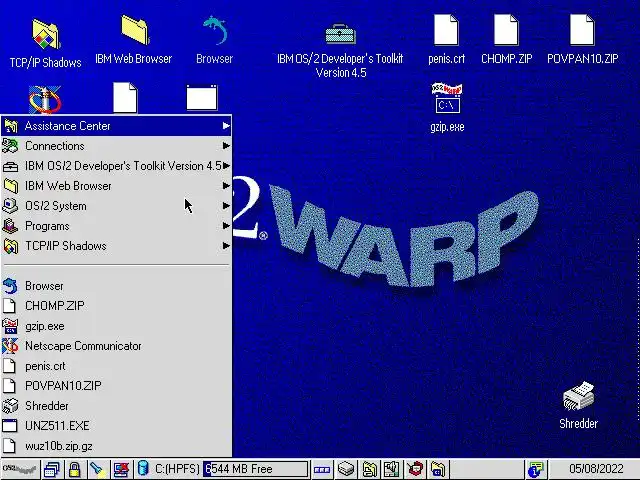The height and width of the screenshot is (480, 640).
Task: Expand the Programs submenu arrow
Action: (226, 226)
